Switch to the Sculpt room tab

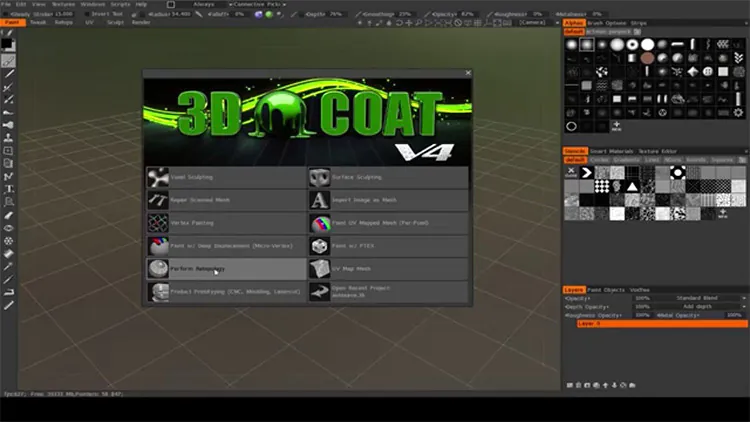(x=115, y=22)
